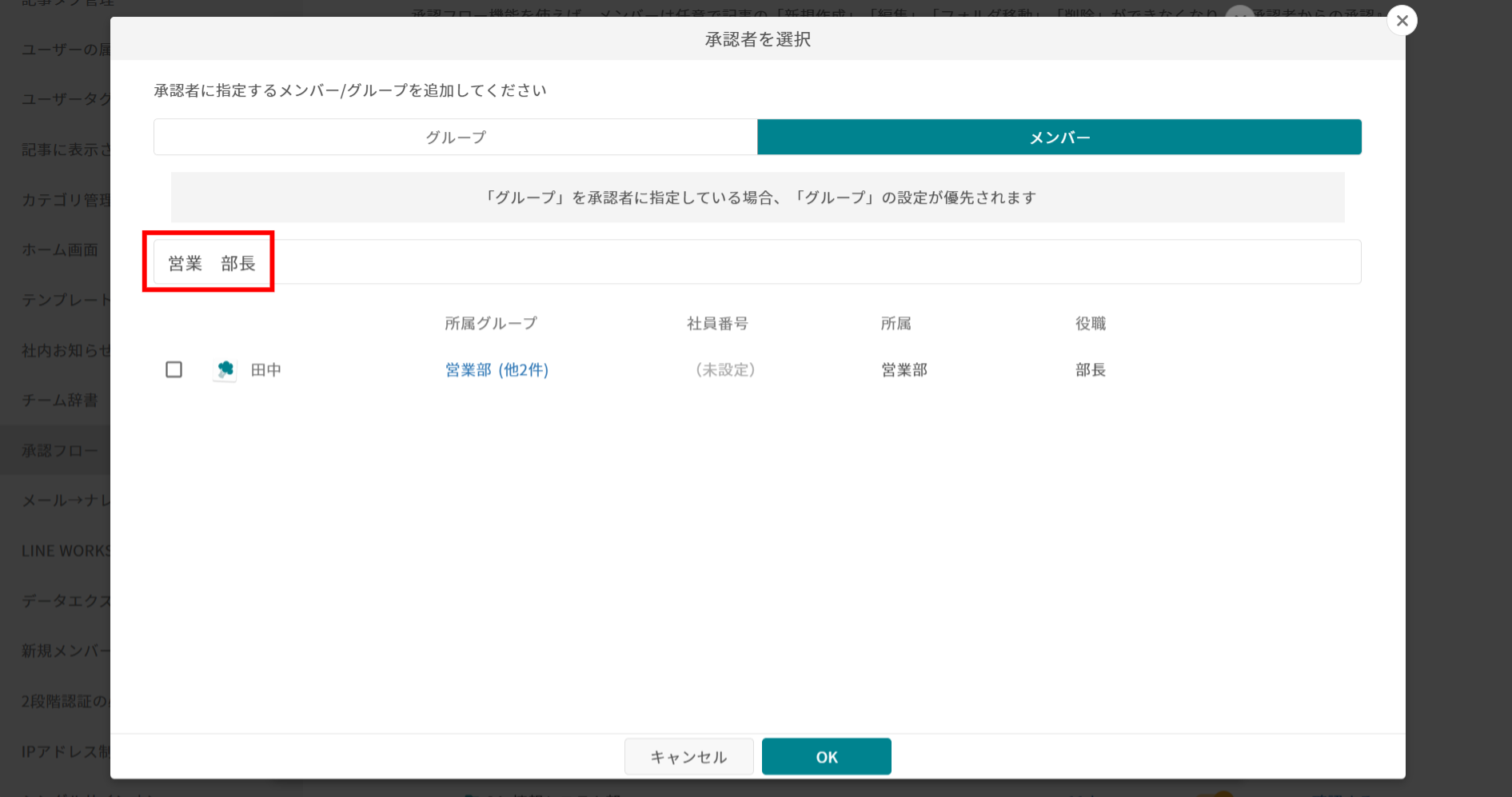Viewport: 1512px width, 797px height.
Task: Click 田中's avatar icon
Action: tap(225, 369)
